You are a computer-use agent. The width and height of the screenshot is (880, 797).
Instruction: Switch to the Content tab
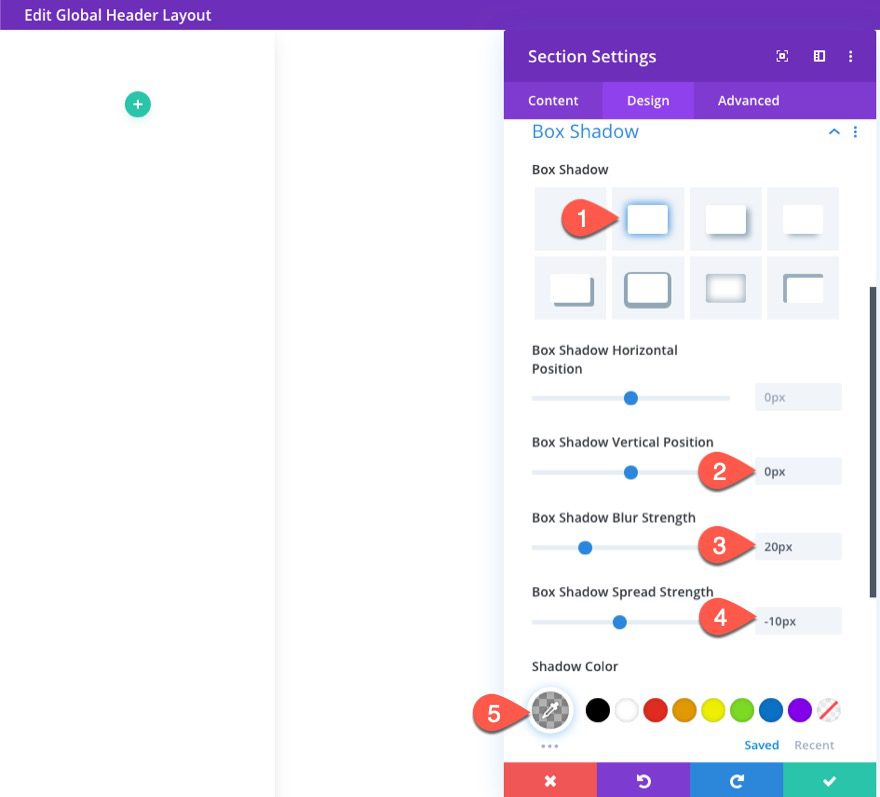552,100
